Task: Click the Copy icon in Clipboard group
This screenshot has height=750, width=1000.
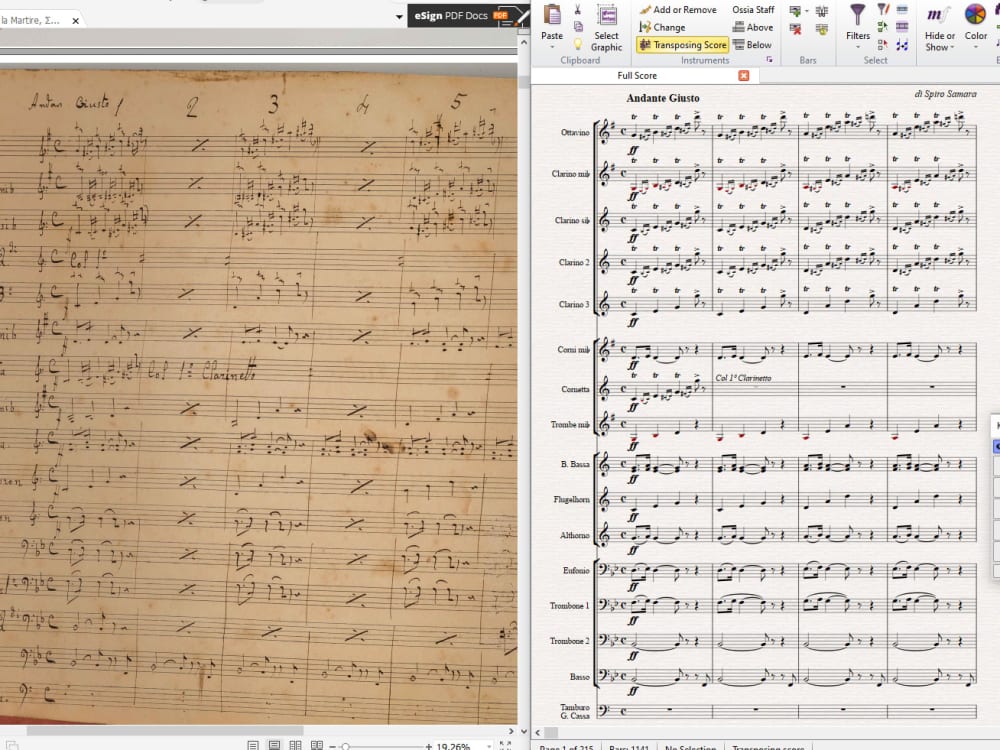Action: tap(578, 27)
